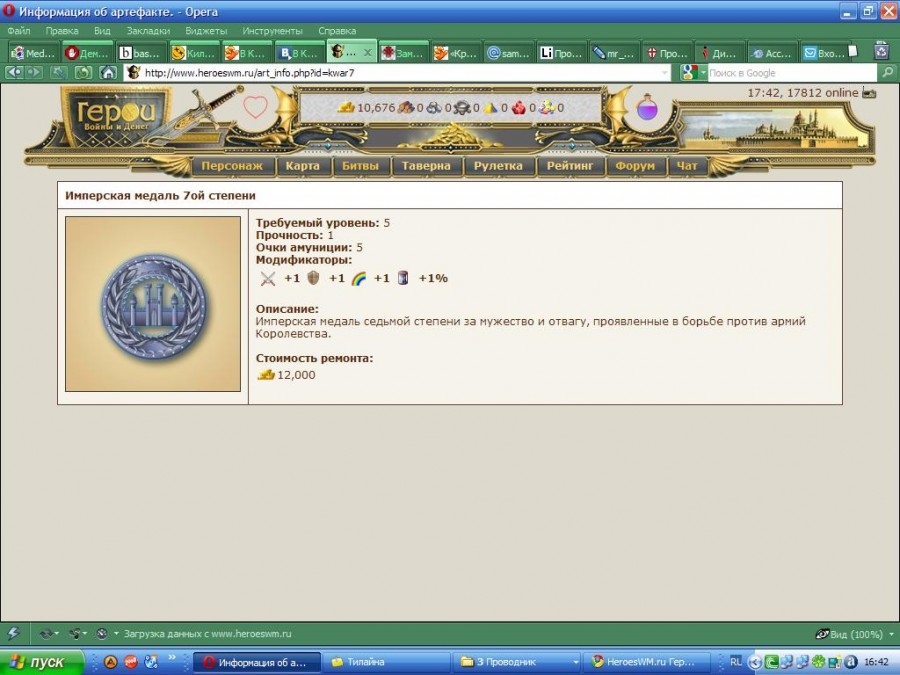Click the Windows Пуск start button
The image size is (900, 675).
[38, 662]
